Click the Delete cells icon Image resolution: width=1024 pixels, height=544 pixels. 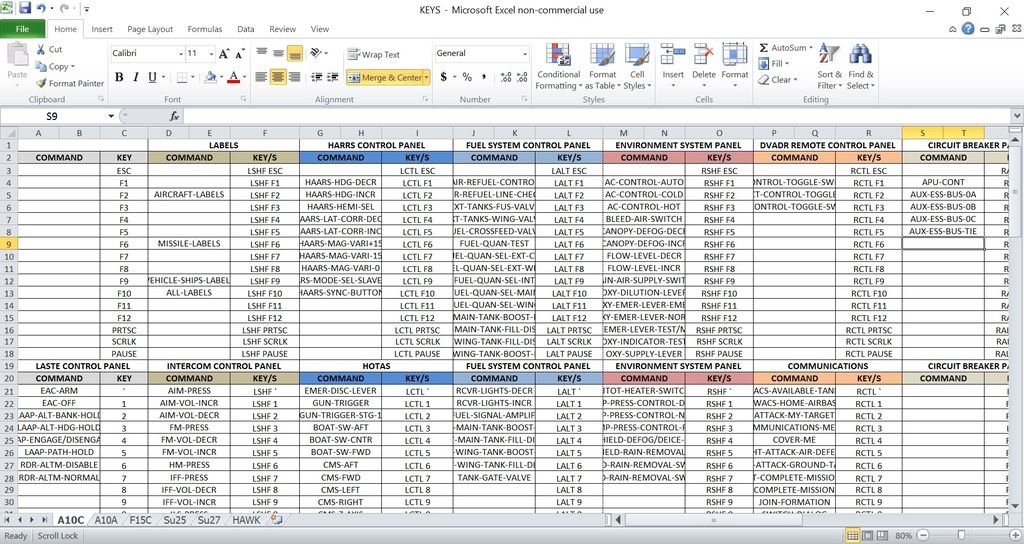704,55
